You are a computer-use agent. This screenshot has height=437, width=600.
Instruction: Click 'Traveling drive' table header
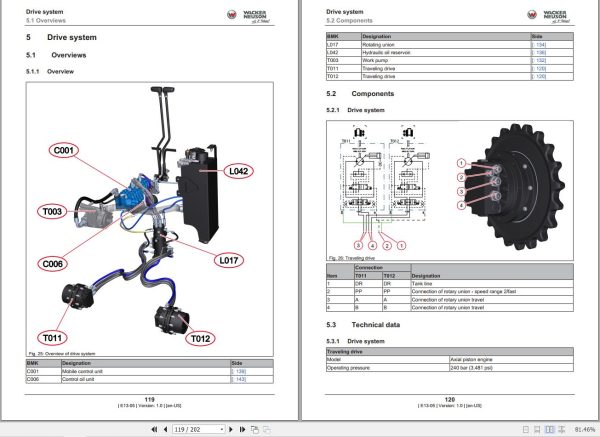(x=450, y=352)
